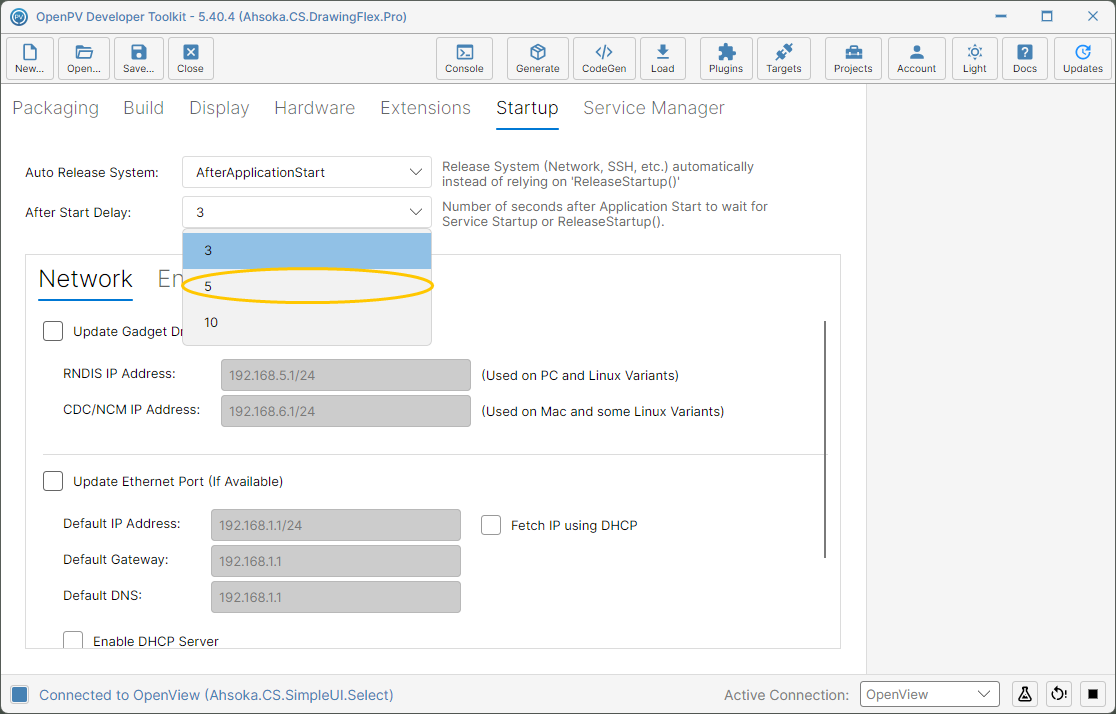Screen dimensions: 1116x714
Task: Save the current project
Action: point(139,58)
